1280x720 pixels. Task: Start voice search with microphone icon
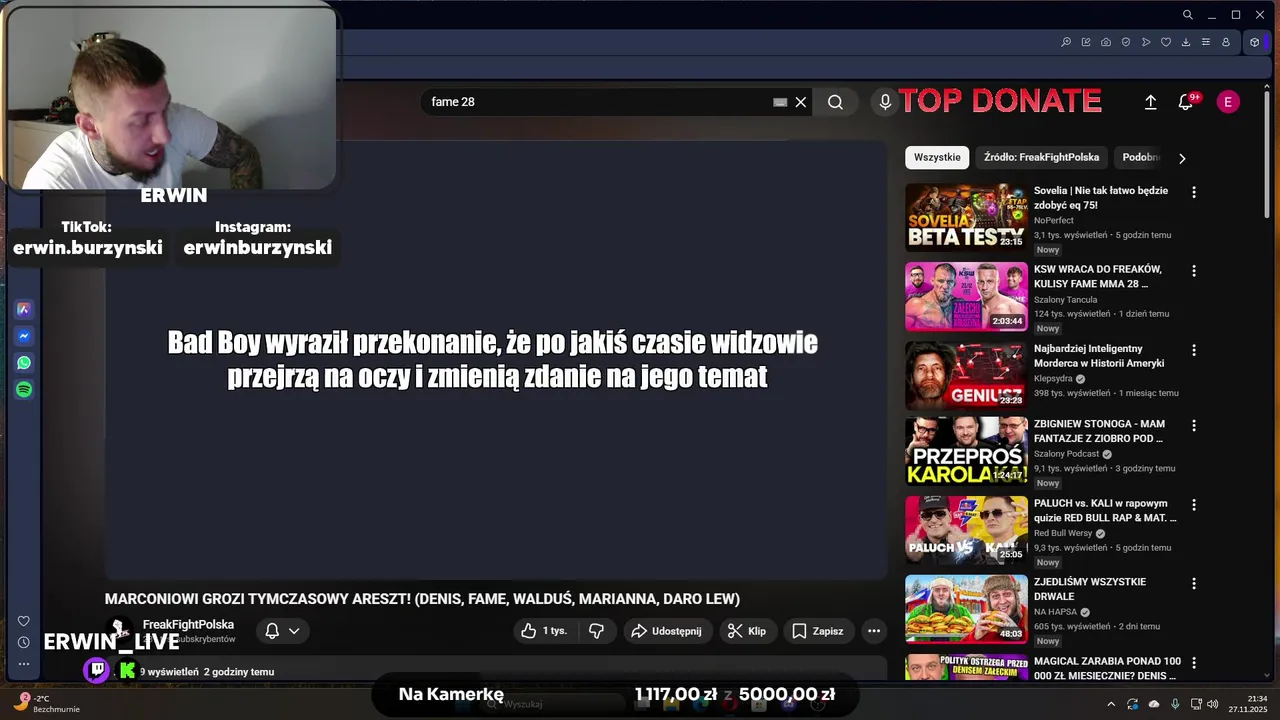pyautogui.click(x=885, y=102)
